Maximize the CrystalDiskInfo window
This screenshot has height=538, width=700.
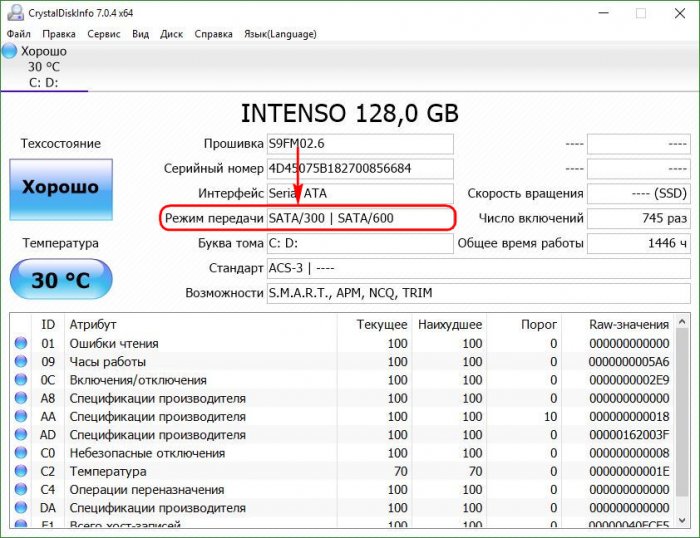pos(641,13)
